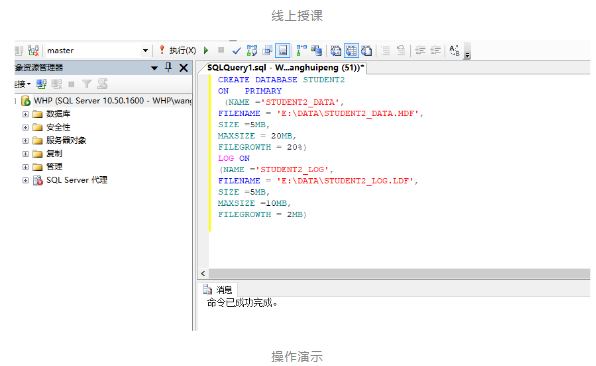The image size is (596, 366).
Task: Toggle results to grid icon
Action: click(x=352, y=50)
